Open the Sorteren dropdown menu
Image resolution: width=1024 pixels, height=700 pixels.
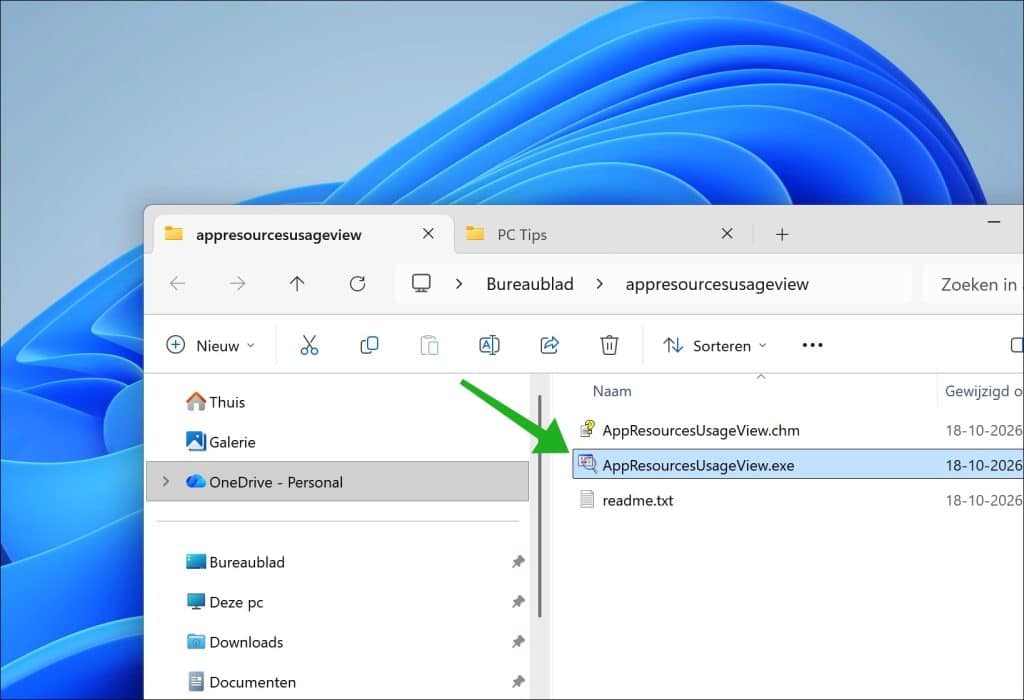pos(714,345)
